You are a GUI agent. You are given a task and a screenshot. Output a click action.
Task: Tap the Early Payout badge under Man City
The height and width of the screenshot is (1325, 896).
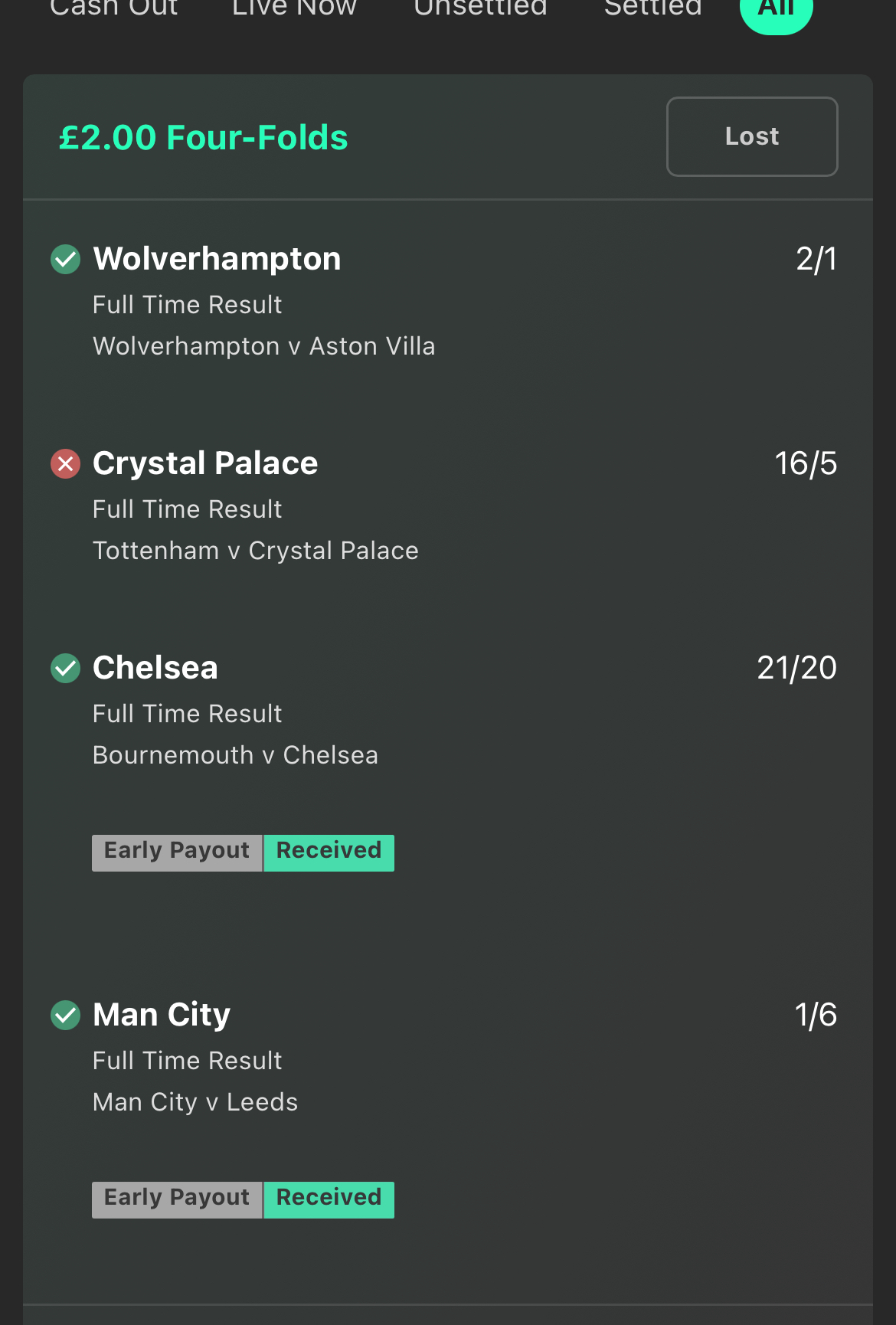pyautogui.click(x=177, y=1199)
